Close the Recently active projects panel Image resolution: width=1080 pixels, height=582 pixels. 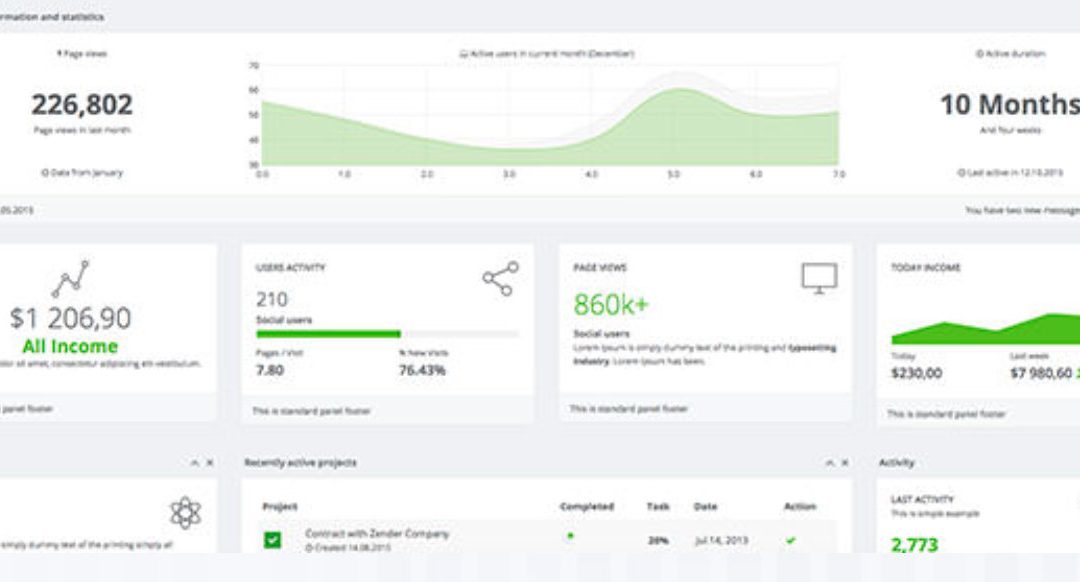tap(845, 463)
